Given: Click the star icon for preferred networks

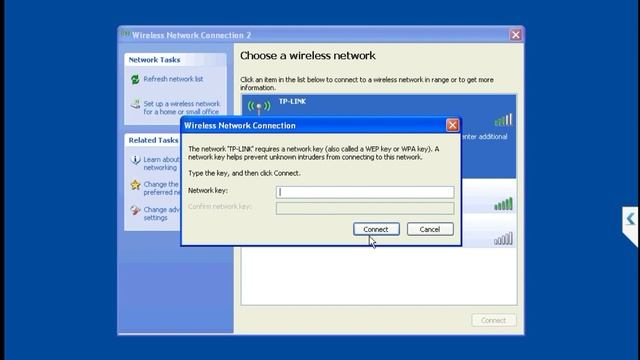Looking at the screenshot, I should click(x=135, y=185).
